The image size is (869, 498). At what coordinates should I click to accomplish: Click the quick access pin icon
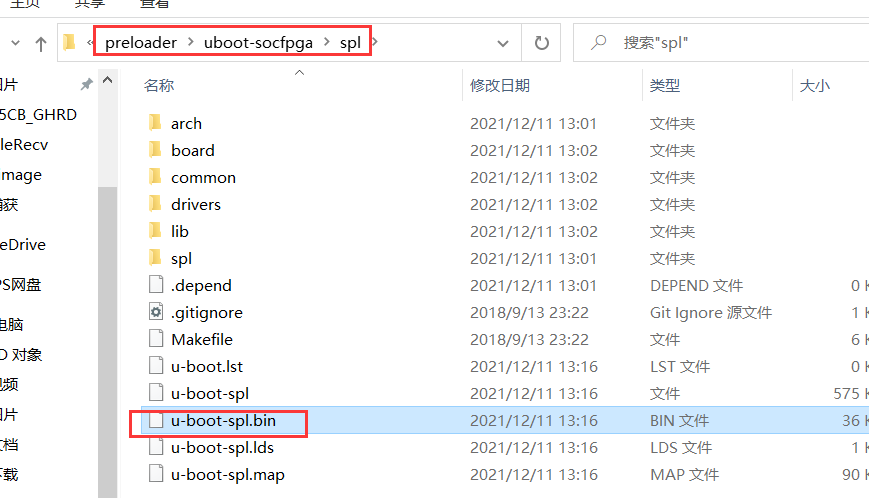86,84
